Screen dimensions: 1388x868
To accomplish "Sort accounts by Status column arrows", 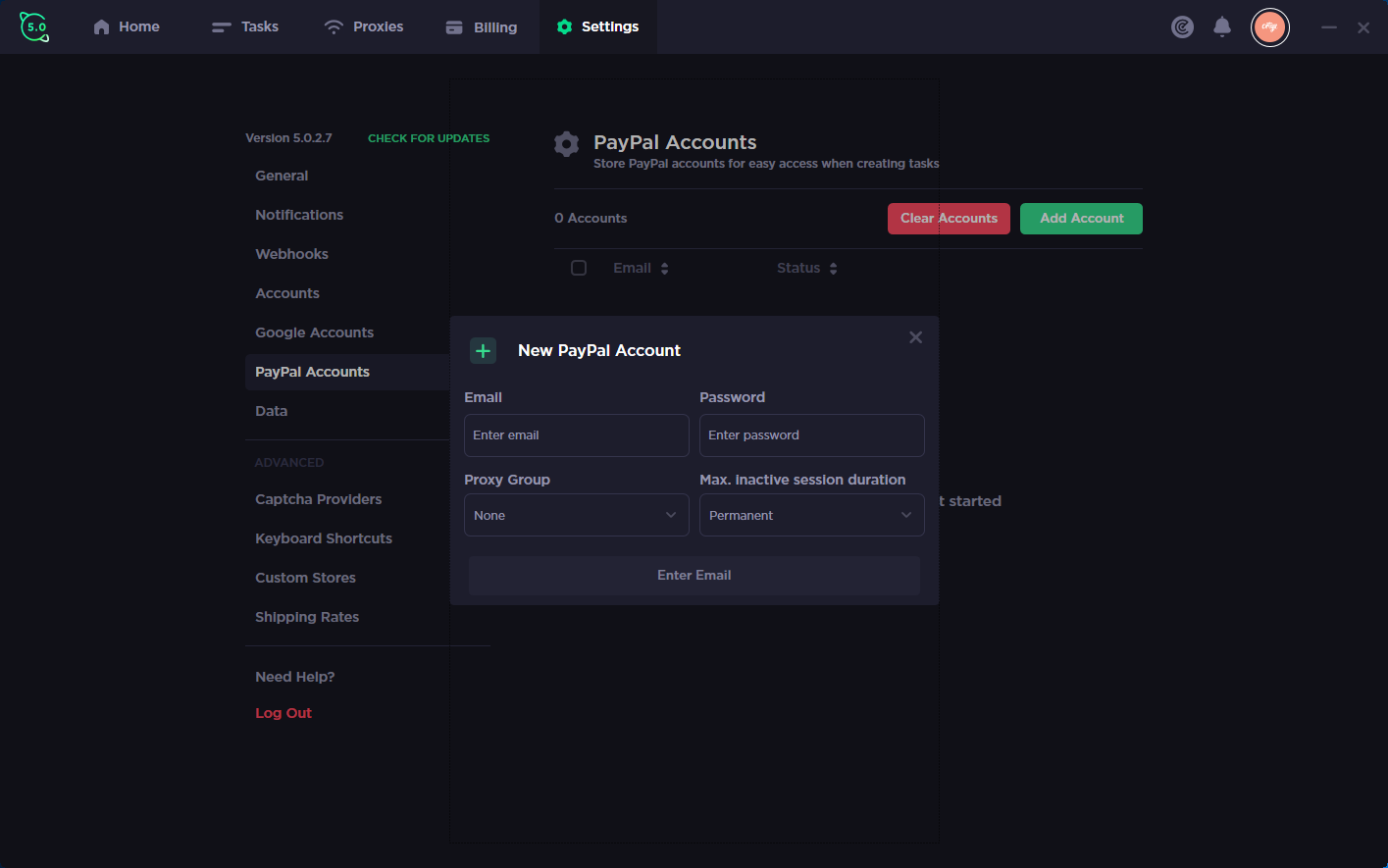I will coord(834,269).
